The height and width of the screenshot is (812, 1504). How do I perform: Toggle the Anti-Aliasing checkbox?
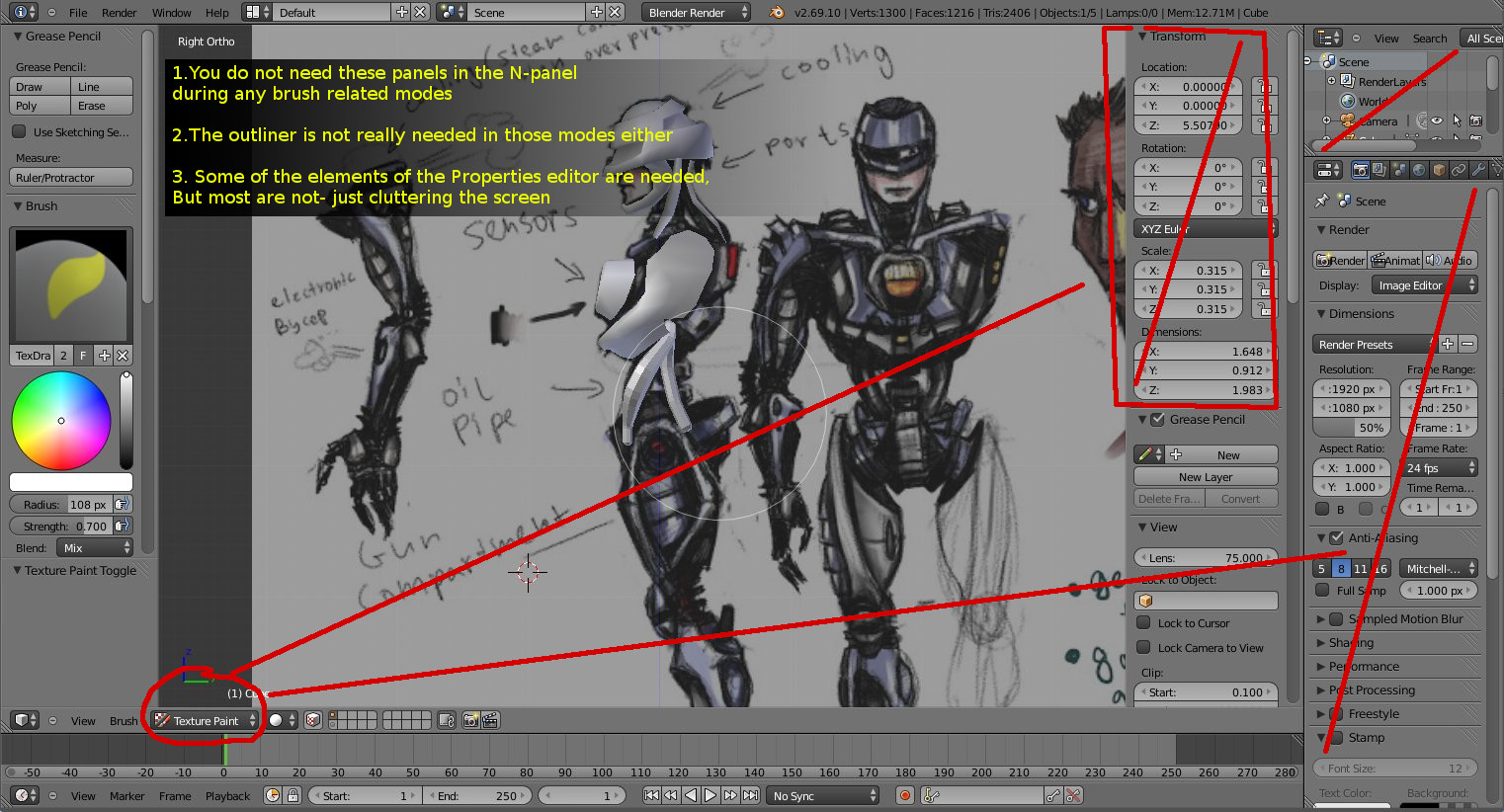(x=1336, y=537)
